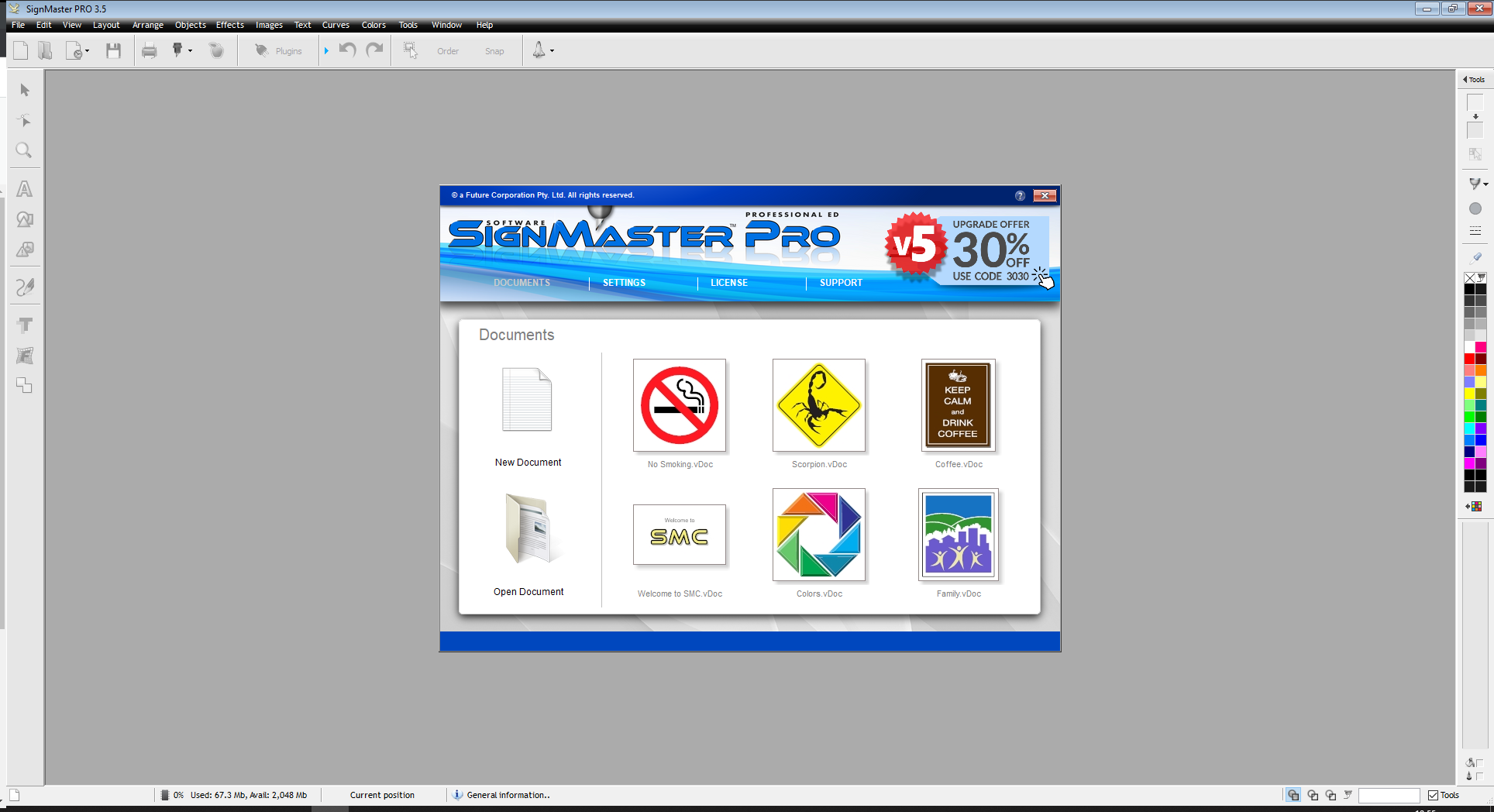The width and height of the screenshot is (1494, 812).
Task: Click the gray circle icon in Tools panel
Action: click(x=1475, y=208)
